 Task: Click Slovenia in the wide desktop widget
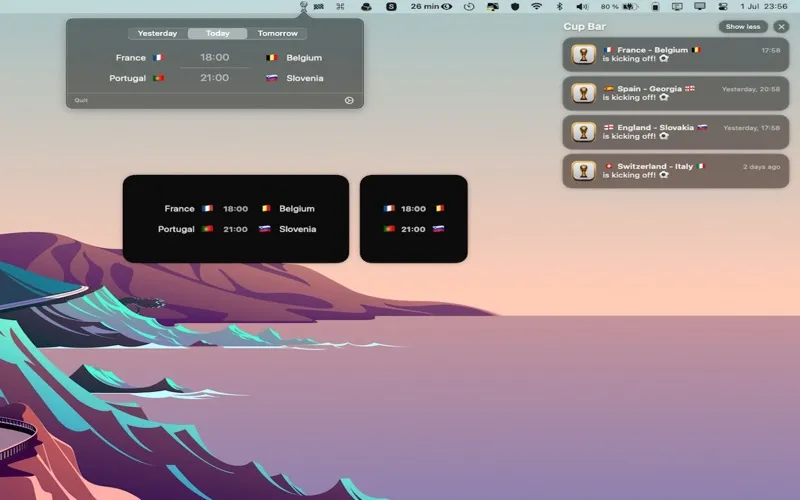pyautogui.click(x=297, y=229)
